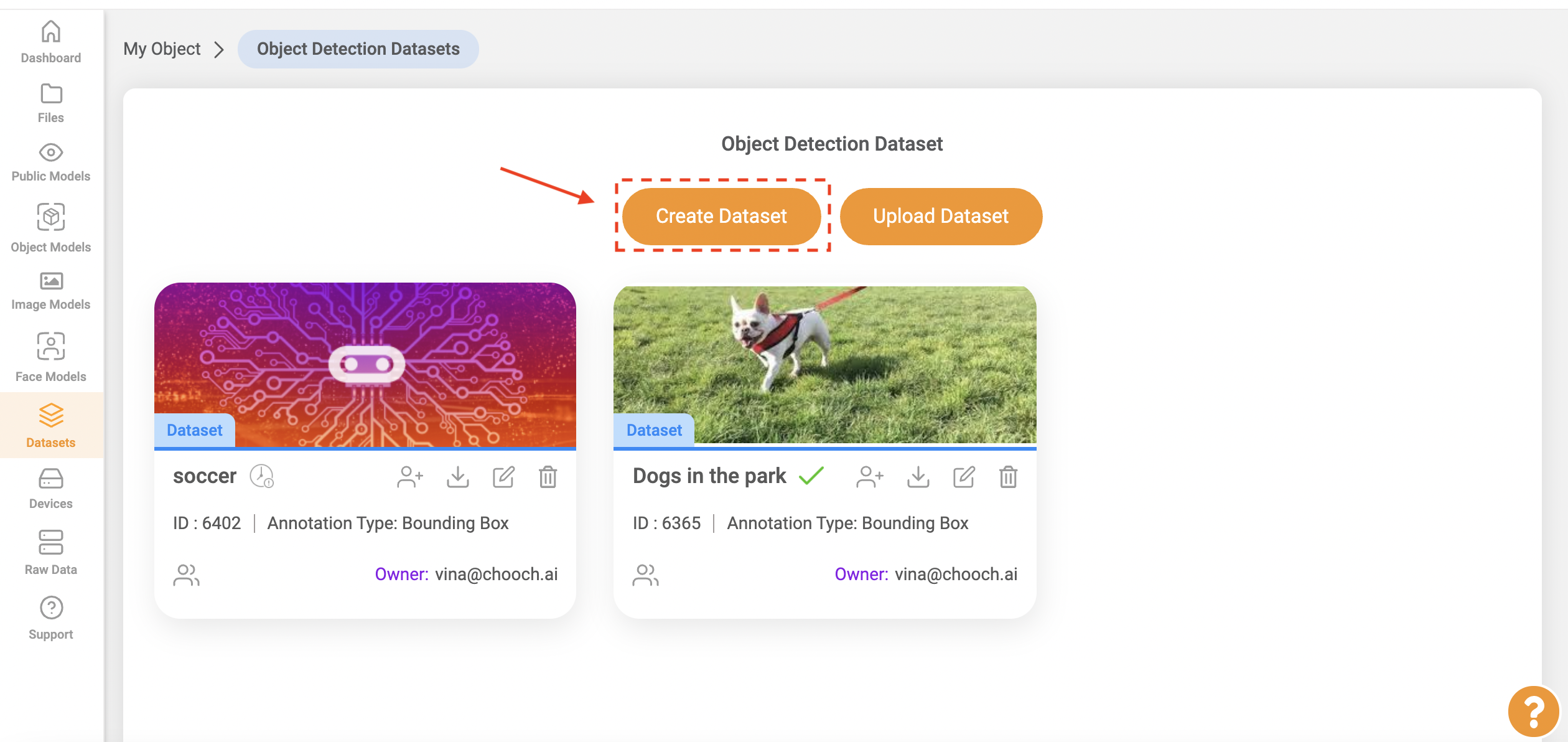Open Raw Data in sidebar

51,552
